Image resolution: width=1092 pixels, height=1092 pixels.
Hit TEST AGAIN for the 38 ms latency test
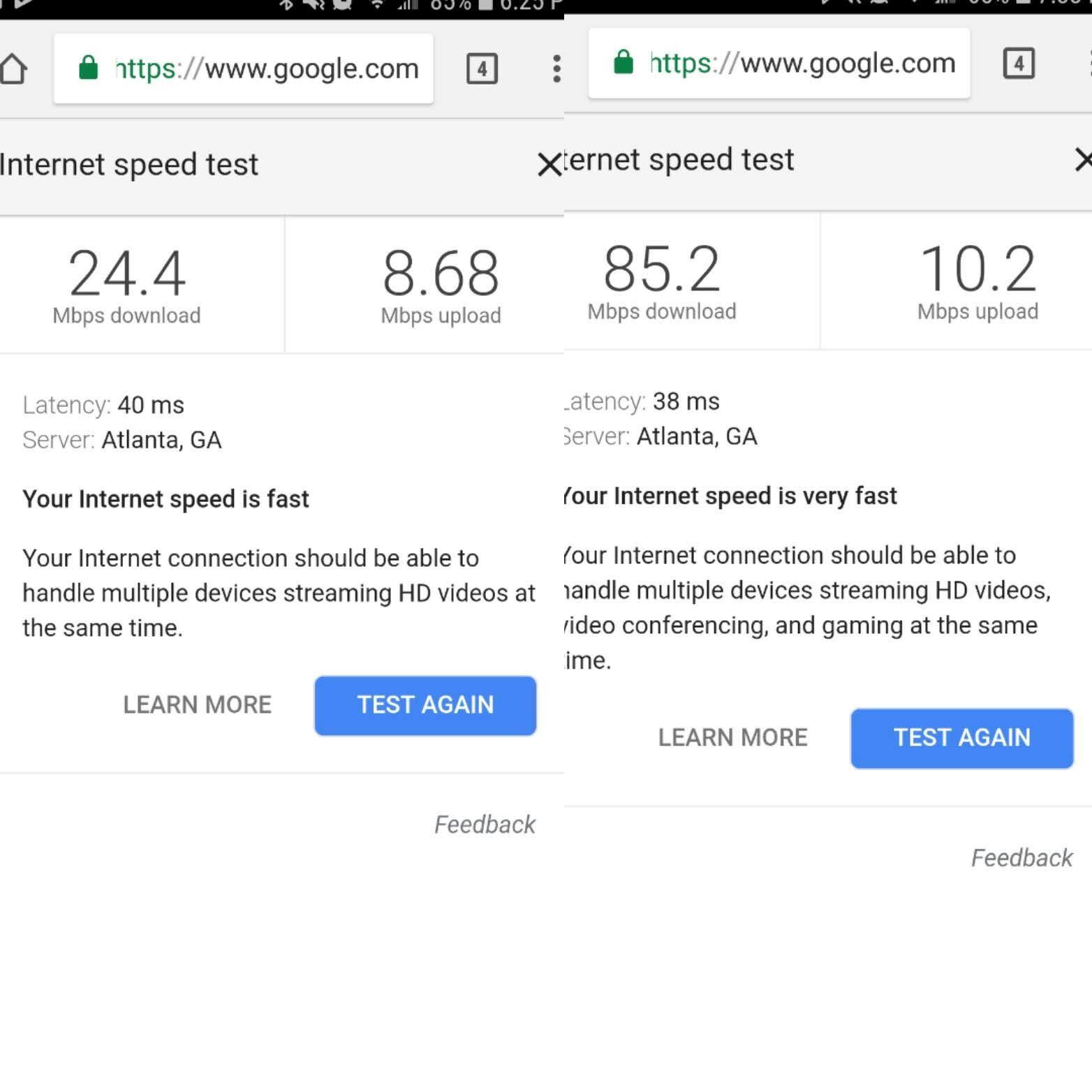[x=961, y=738]
